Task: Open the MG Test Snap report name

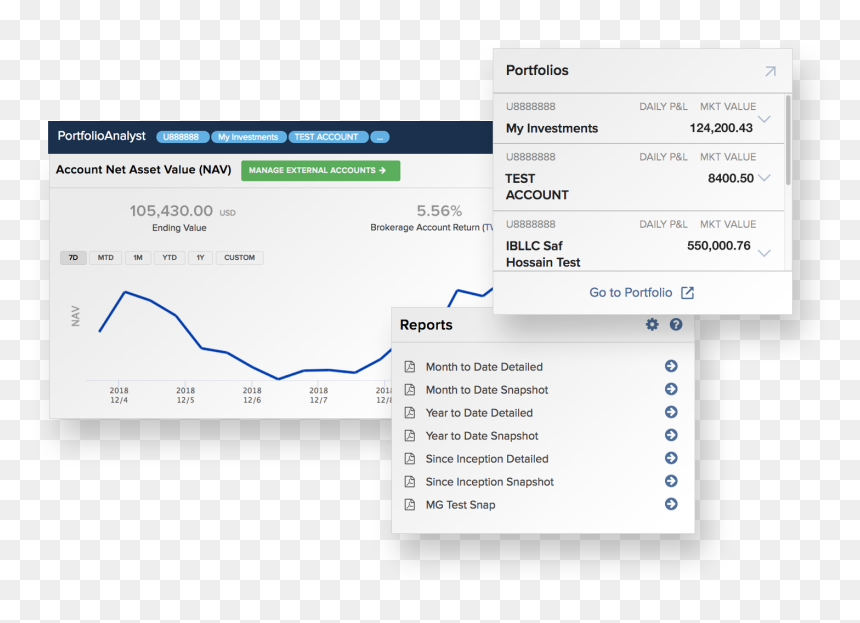Action: pos(461,505)
